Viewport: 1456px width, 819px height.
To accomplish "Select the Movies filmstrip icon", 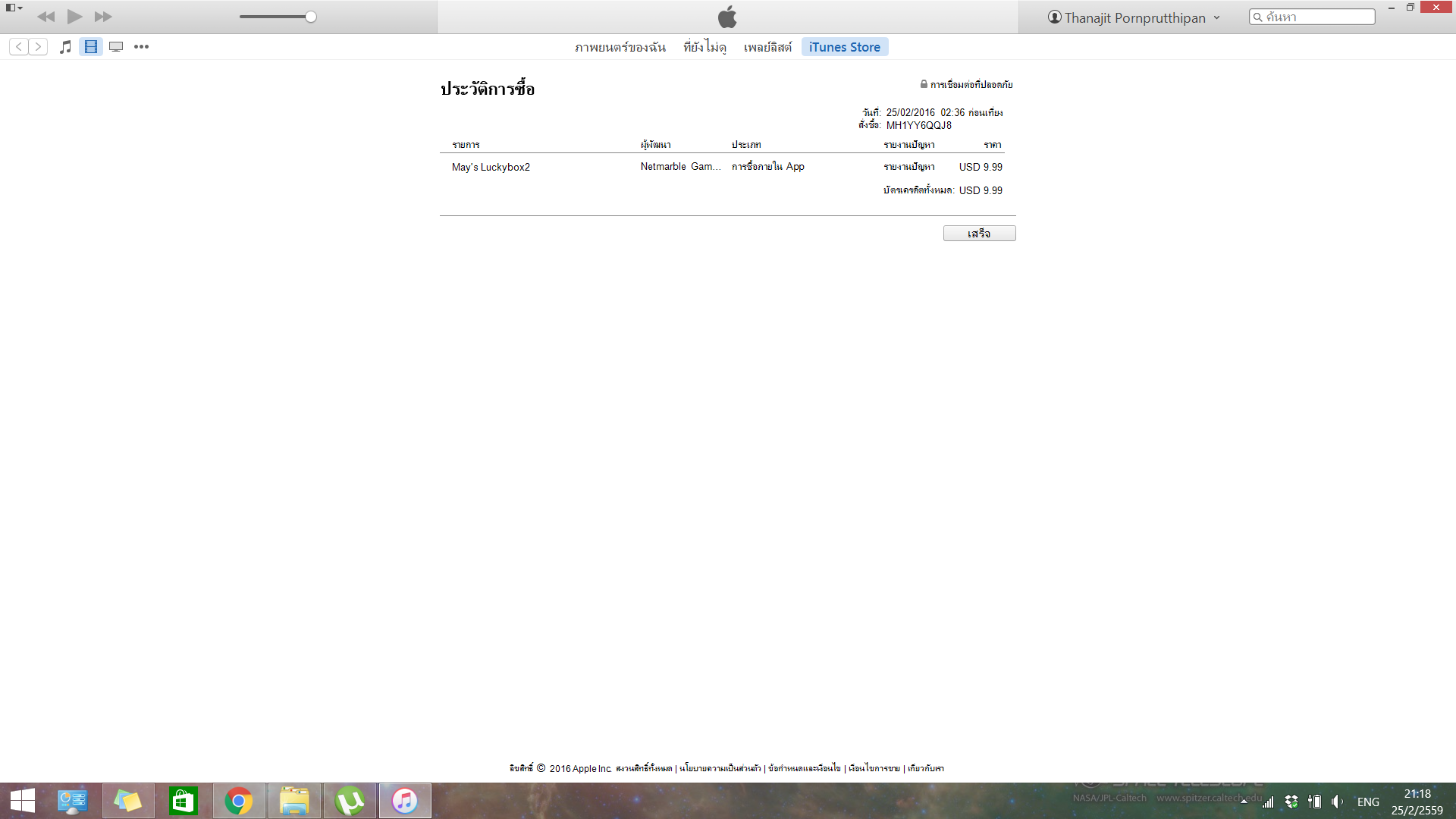I will (91, 47).
